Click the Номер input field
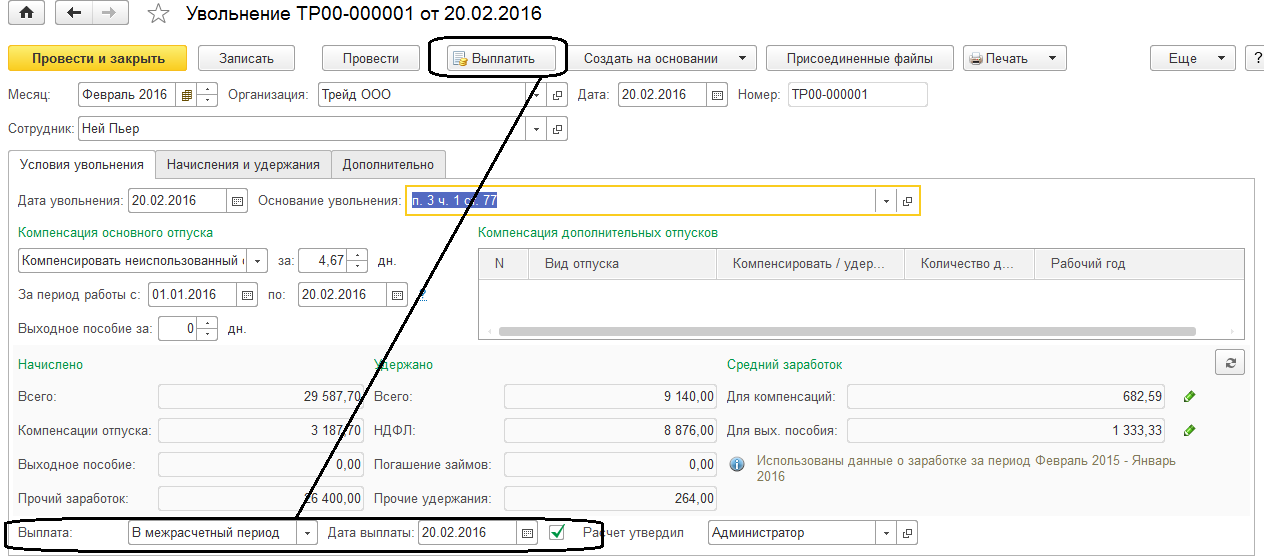This screenshot has width=1264, height=559. click(856, 95)
